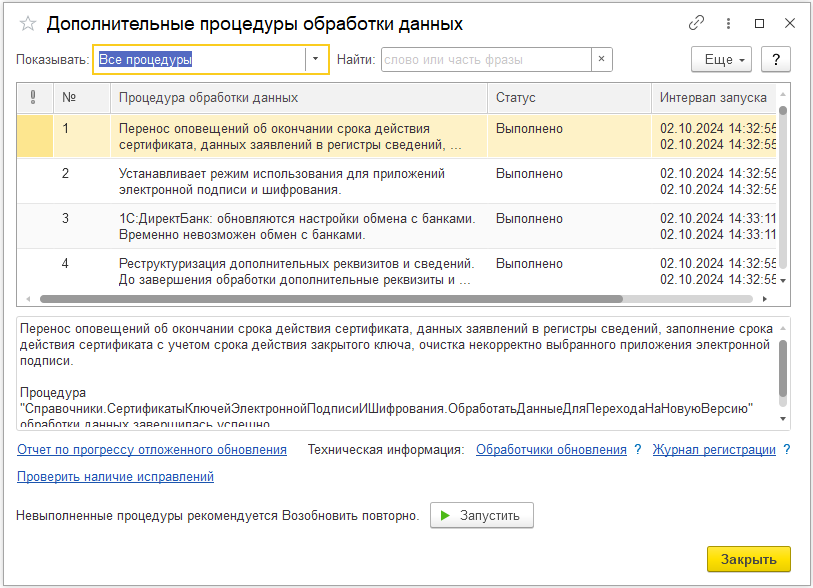Sort by Статус column header

point(569,97)
